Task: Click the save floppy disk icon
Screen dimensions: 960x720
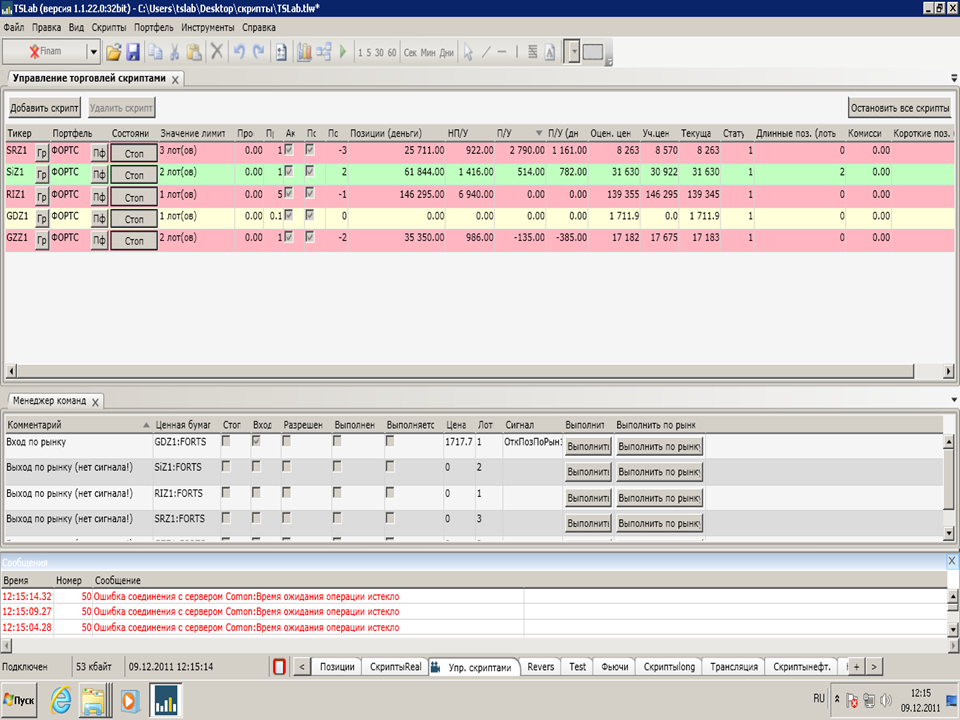Action: (x=133, y=52)
